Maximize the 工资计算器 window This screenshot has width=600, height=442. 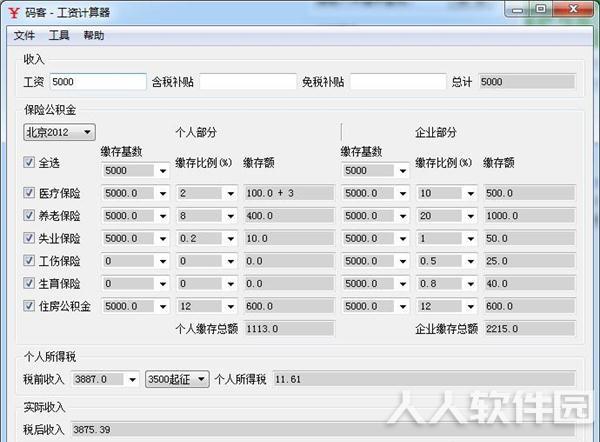541,9
